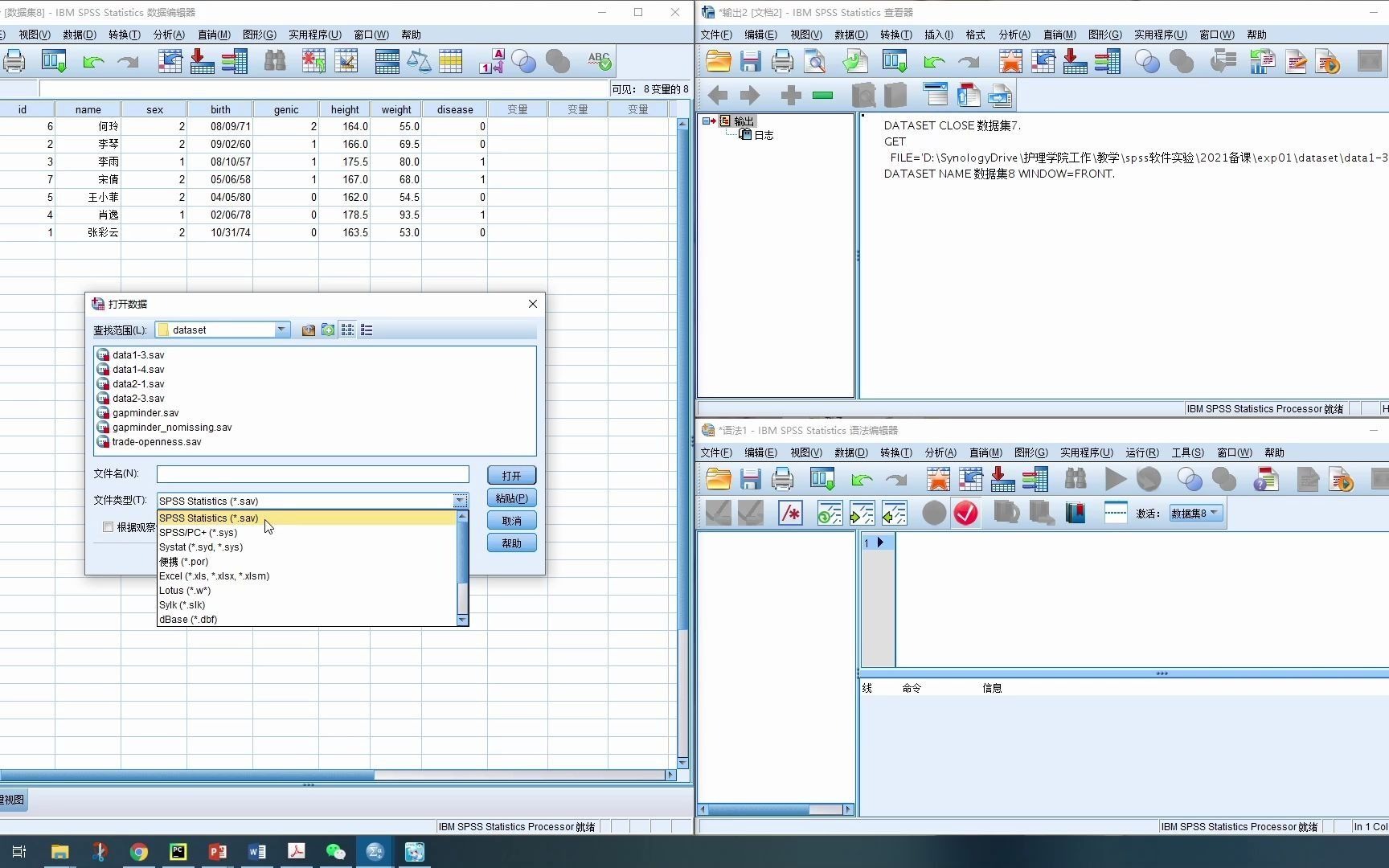Click the binoculars Find icon in Syntax Editor
Screen dimensions: 1389x868
[x=1075, y=480]
